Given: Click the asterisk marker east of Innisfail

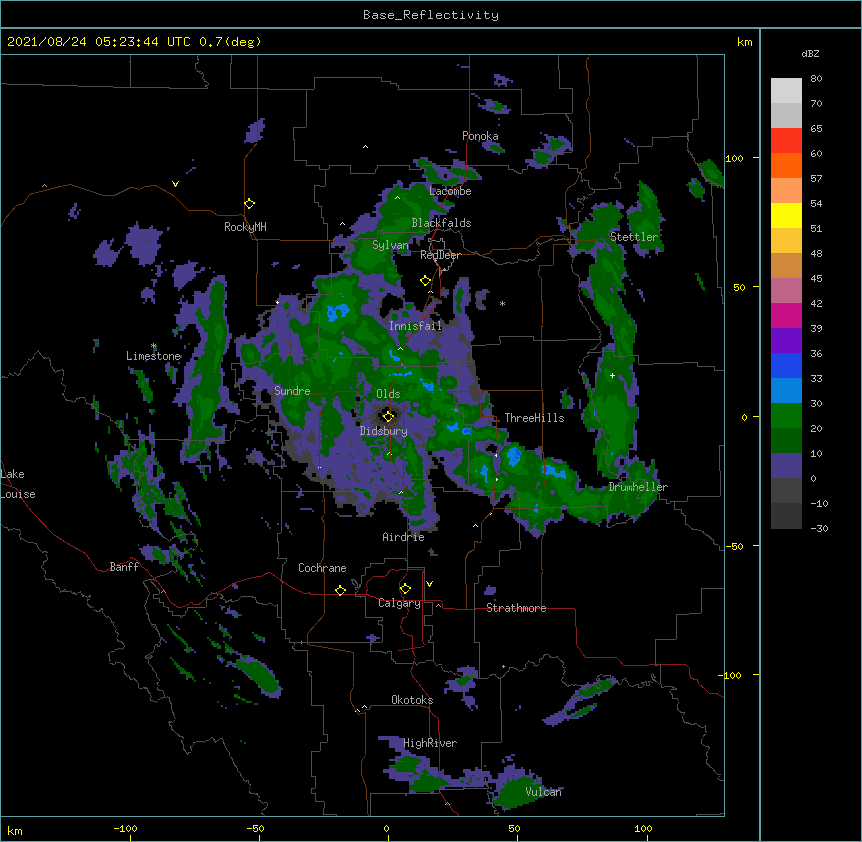Looking at the screenshot, I should [502, 303].
